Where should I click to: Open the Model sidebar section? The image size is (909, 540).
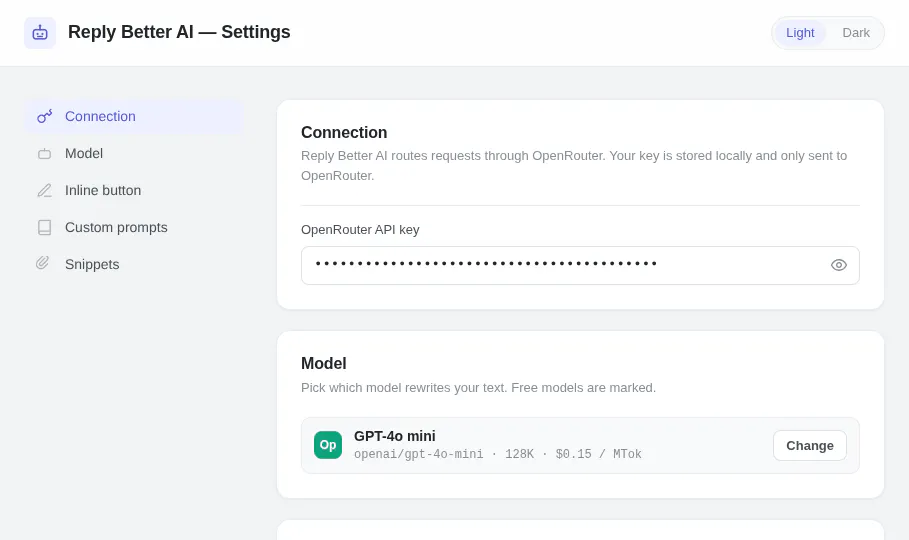pyautogui.click(x=134, y=154)
